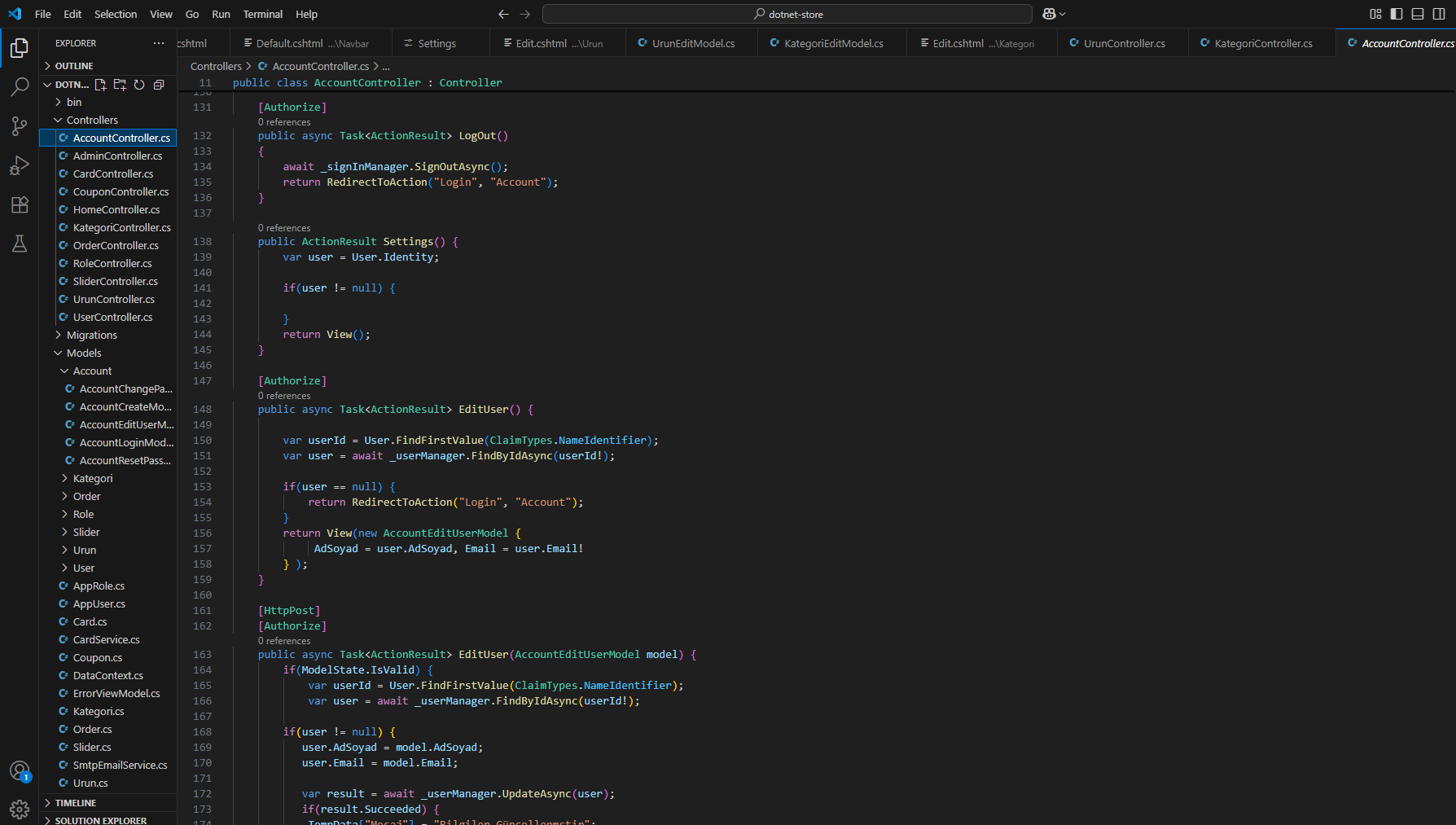Go back with the navigation arrow
Viewport: 1456px width, 825px height.
(x=503, y=14)
